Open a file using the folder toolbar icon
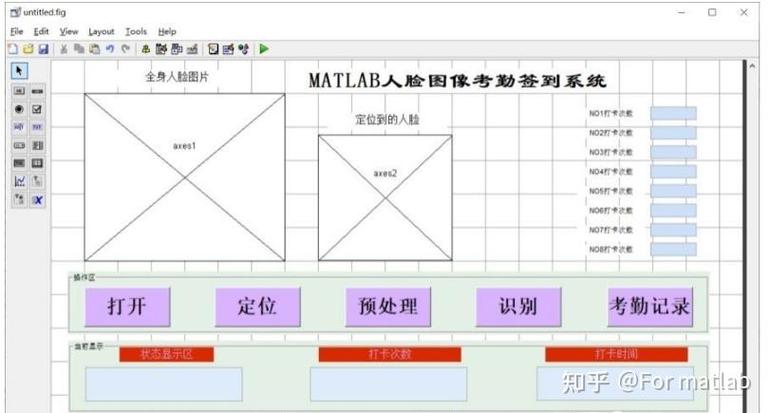The image size is (771, 413). pyautogui.click(x=29, y=49)
